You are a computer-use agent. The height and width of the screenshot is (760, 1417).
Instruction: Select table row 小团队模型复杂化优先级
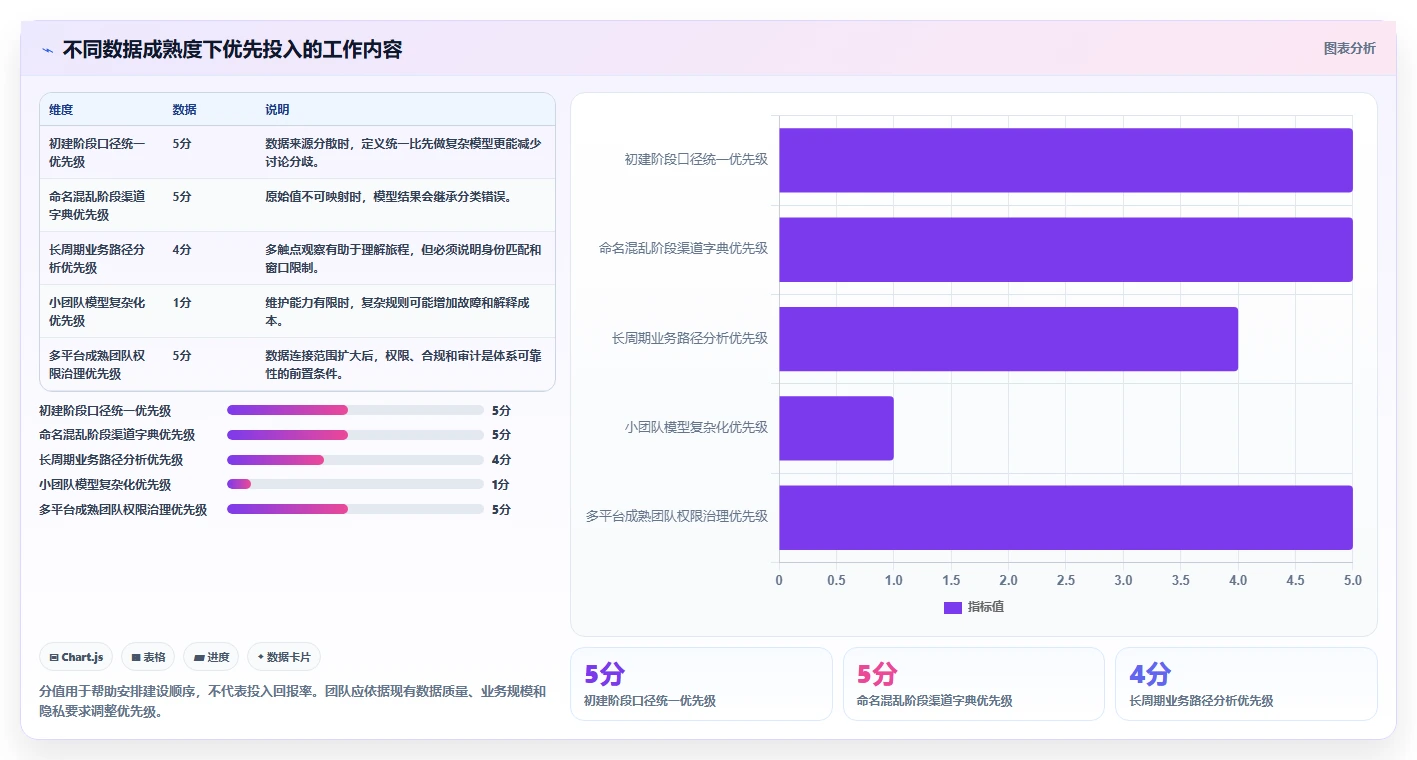pyautogui.click(x=297, y=311)
